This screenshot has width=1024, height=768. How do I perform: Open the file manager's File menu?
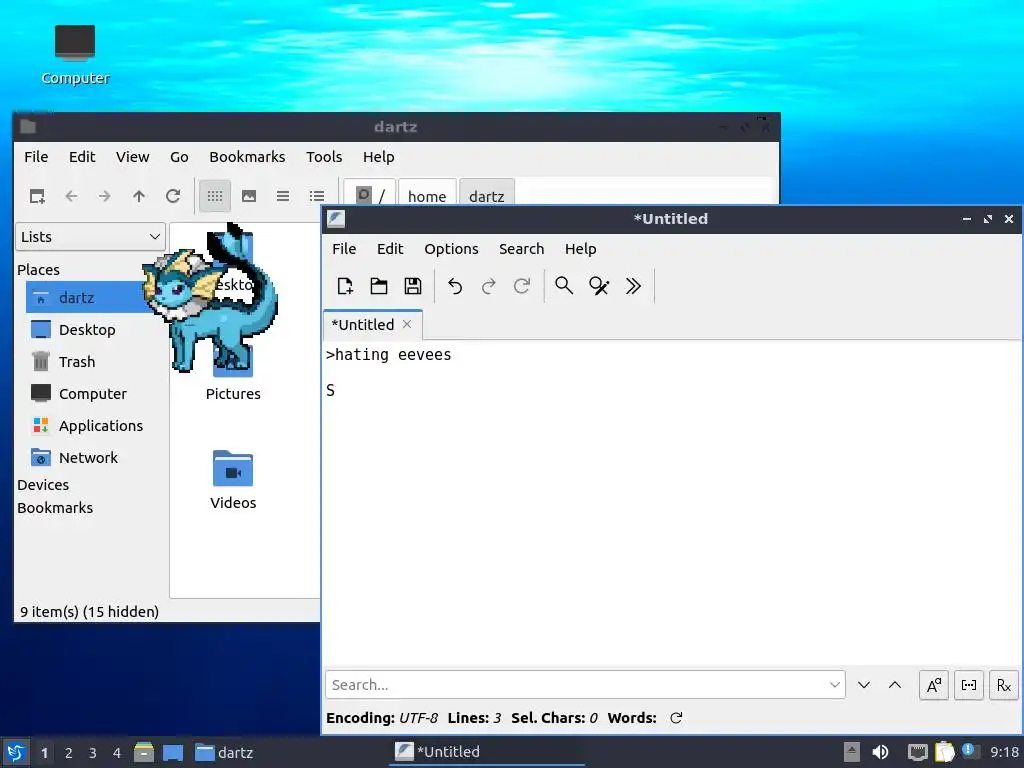click(x=36, y=157)
